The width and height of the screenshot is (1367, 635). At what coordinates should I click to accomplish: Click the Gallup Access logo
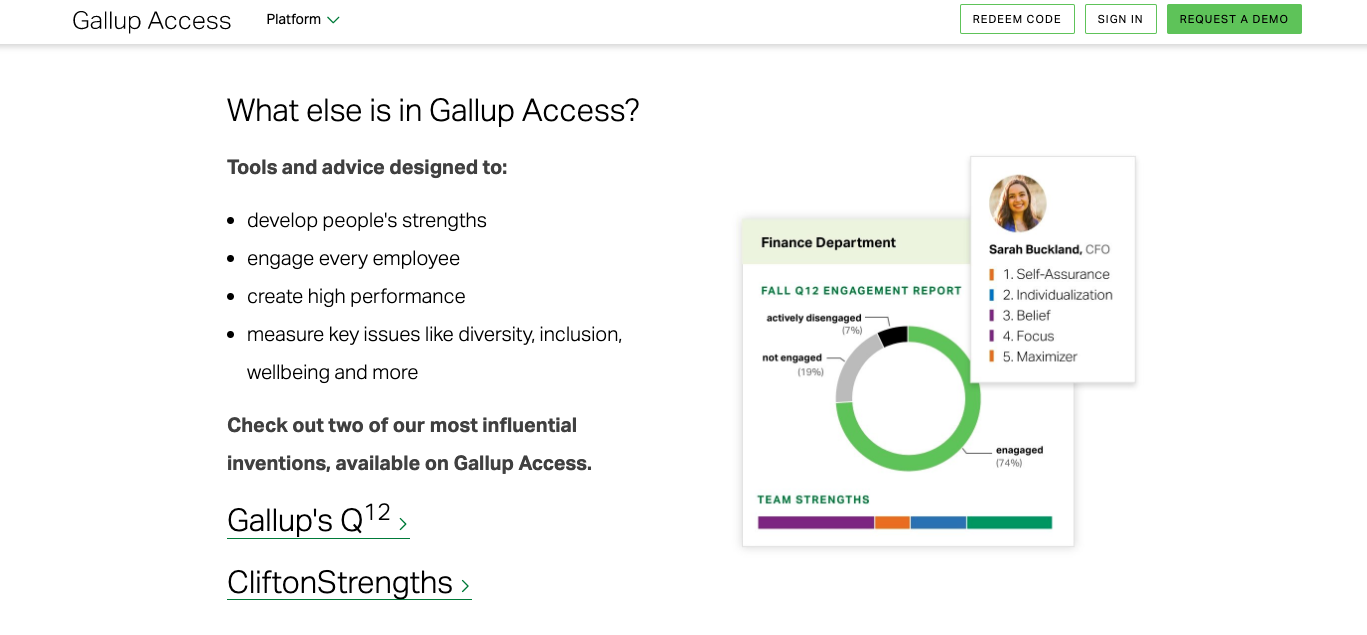click(x=152, y=20)
